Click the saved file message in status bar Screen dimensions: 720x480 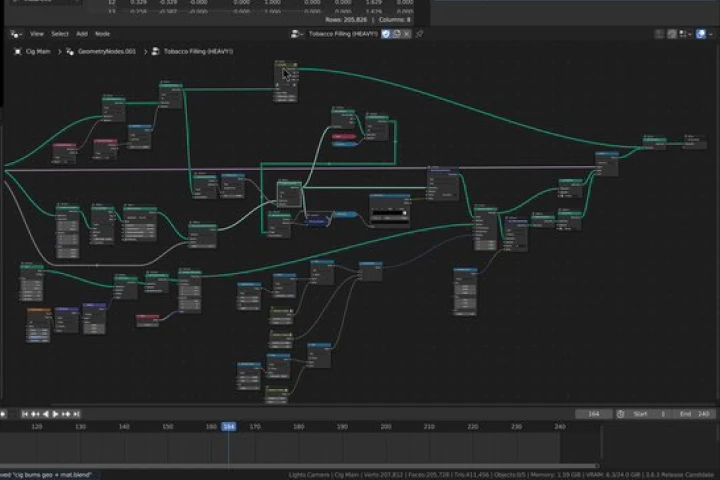[x=46, y=475]
